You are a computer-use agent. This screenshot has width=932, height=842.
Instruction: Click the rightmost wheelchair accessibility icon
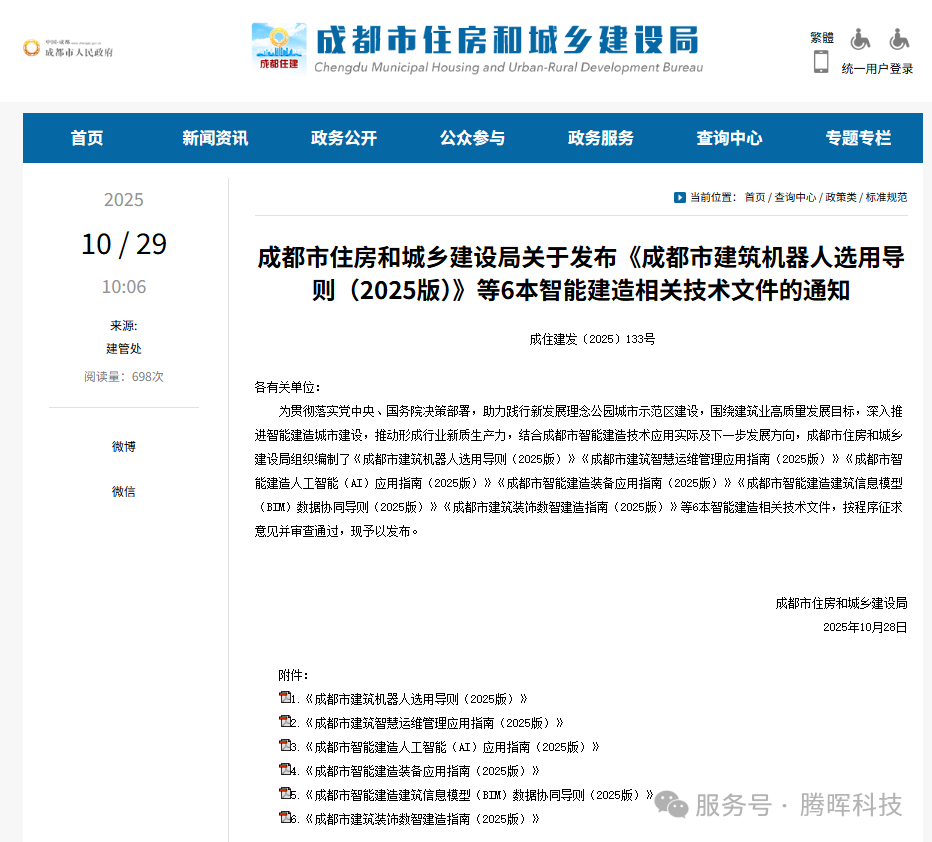point(899,39)
